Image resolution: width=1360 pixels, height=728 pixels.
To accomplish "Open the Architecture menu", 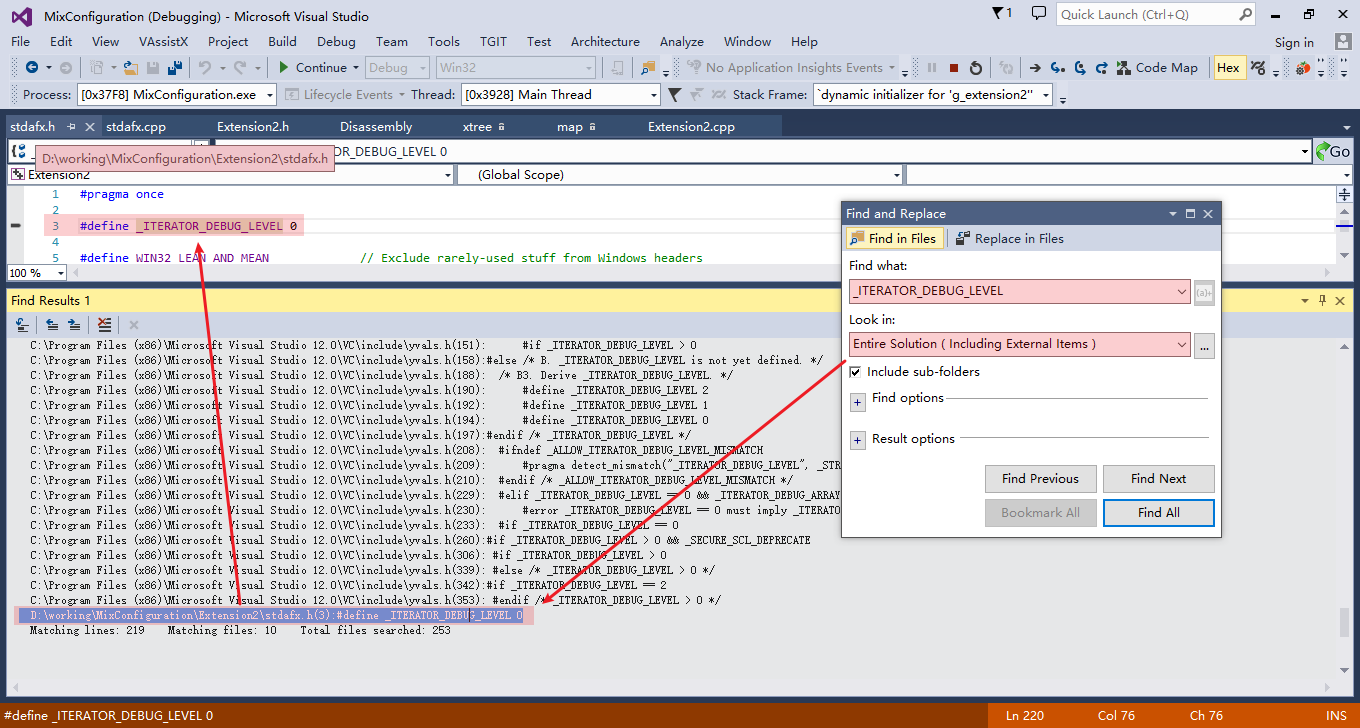I will [x=605, y=42].
